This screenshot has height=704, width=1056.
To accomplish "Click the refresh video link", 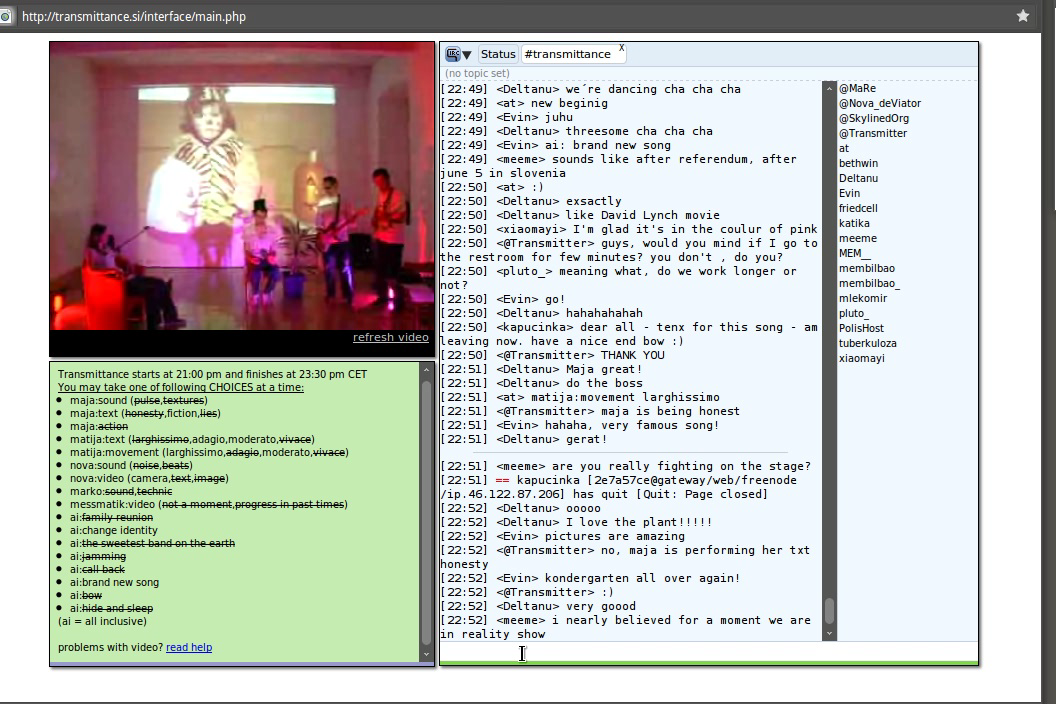I will [x=390, y=337].
